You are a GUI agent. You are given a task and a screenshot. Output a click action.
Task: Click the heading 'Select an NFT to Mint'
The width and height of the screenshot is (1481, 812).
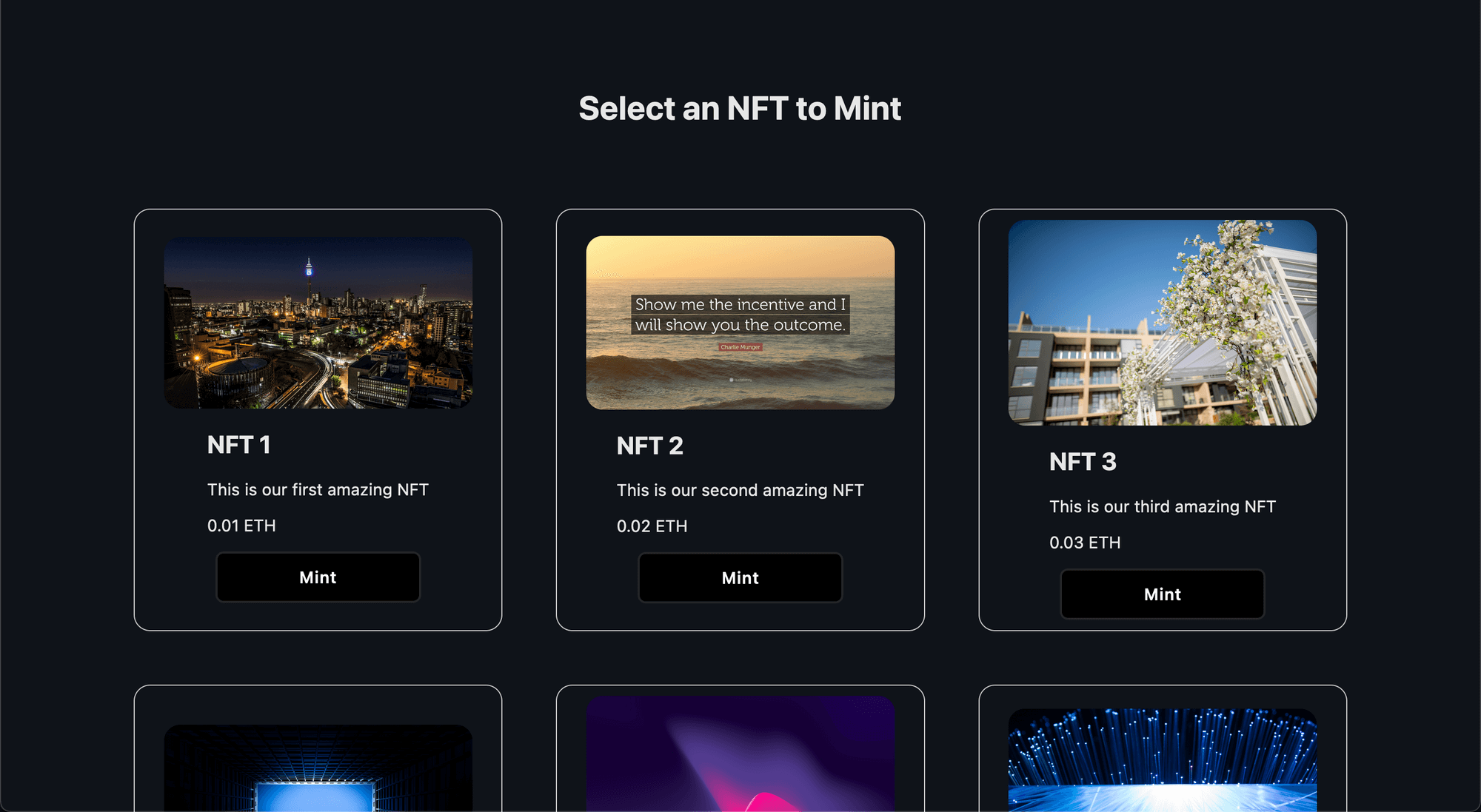click(x=740, y=108)
